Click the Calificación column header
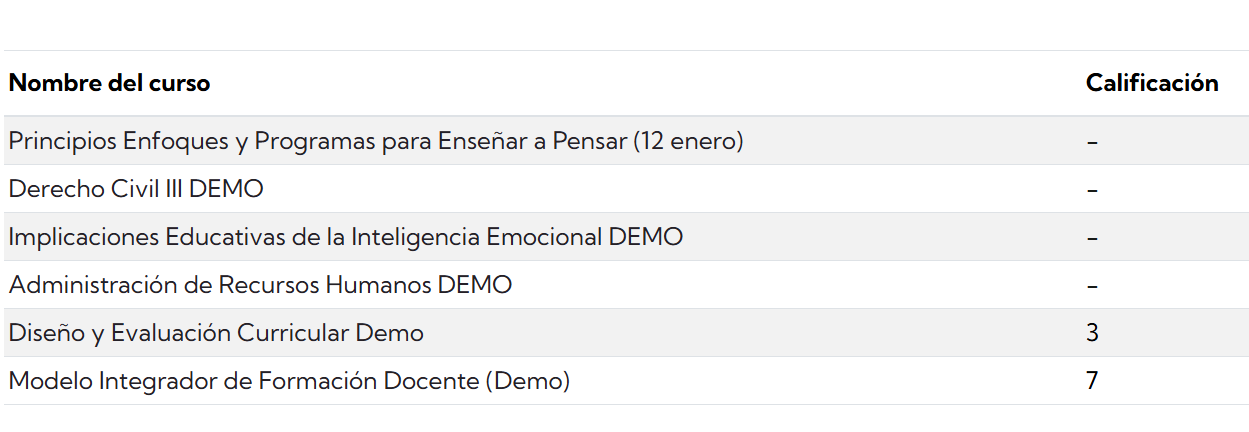The width and height of the screenshot is (1249, 432). click(1152, 83)
